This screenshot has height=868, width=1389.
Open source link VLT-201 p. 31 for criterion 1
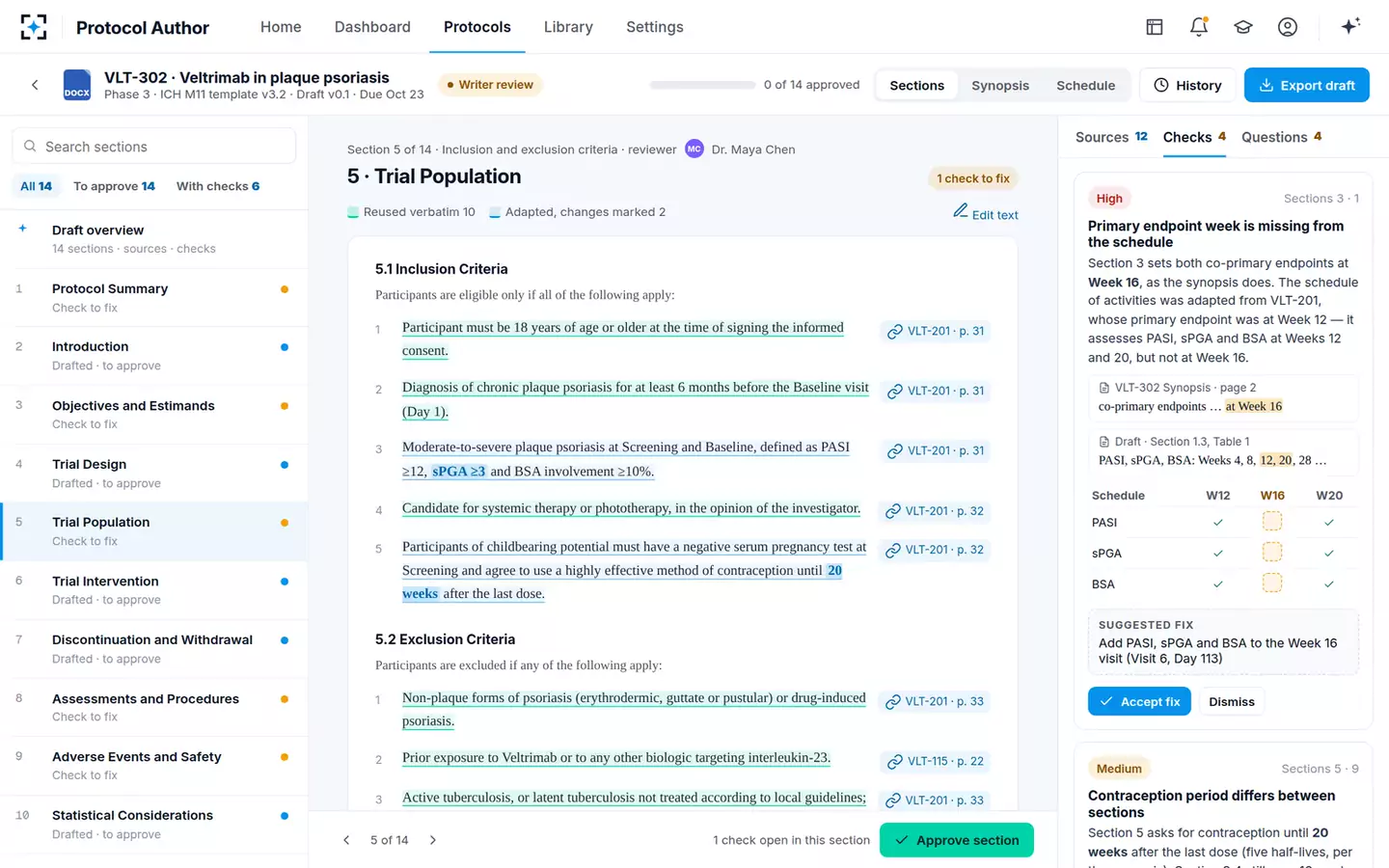pos(936,331)
